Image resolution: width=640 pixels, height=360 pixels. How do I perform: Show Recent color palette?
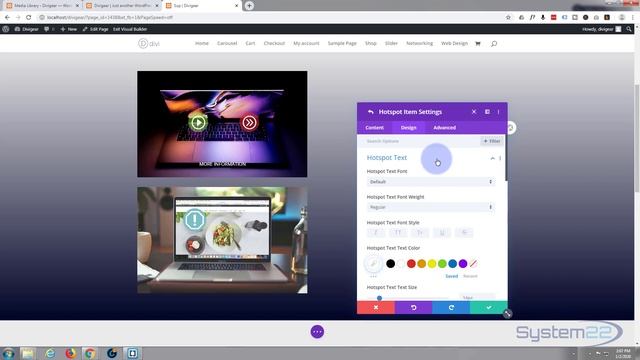point(470,276)
